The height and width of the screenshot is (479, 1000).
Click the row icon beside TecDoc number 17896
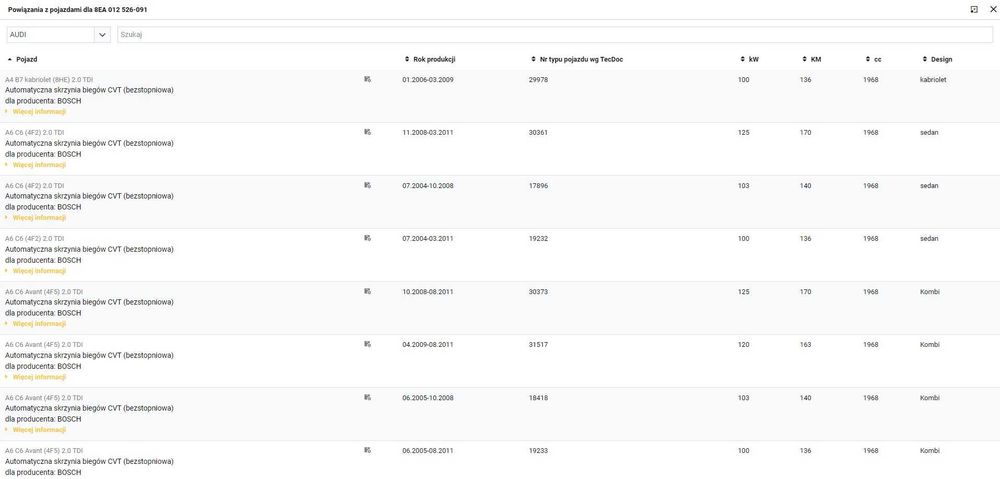[367, 185]
